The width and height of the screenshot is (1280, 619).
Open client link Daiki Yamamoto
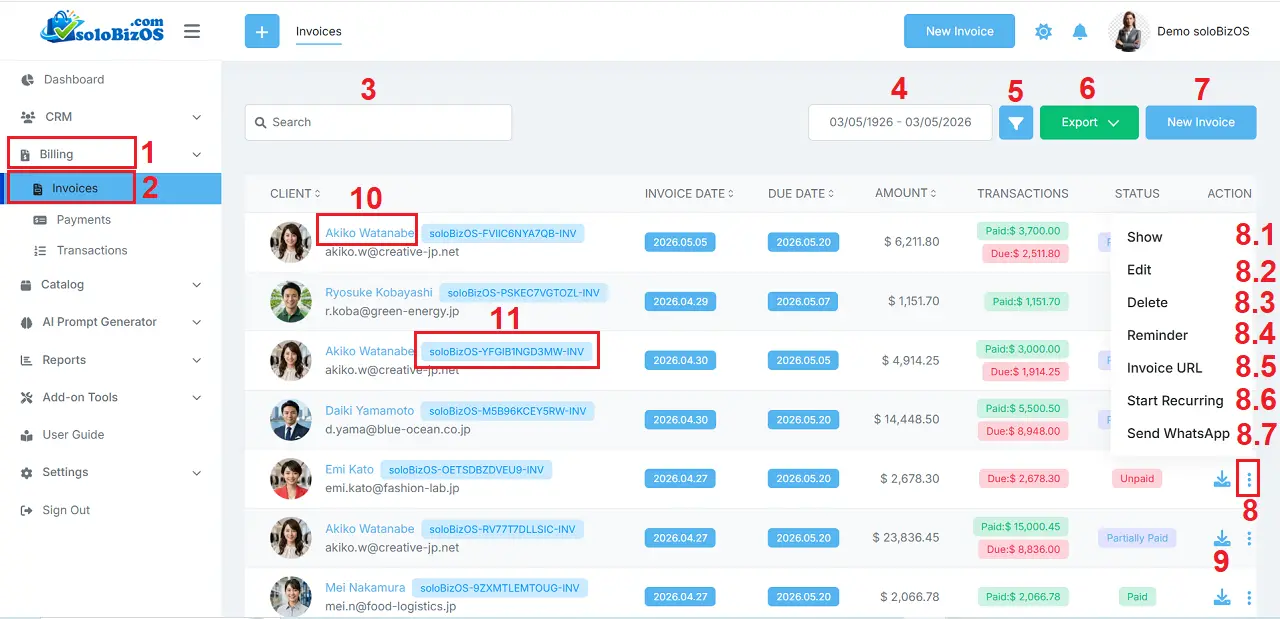pos(369,411)
